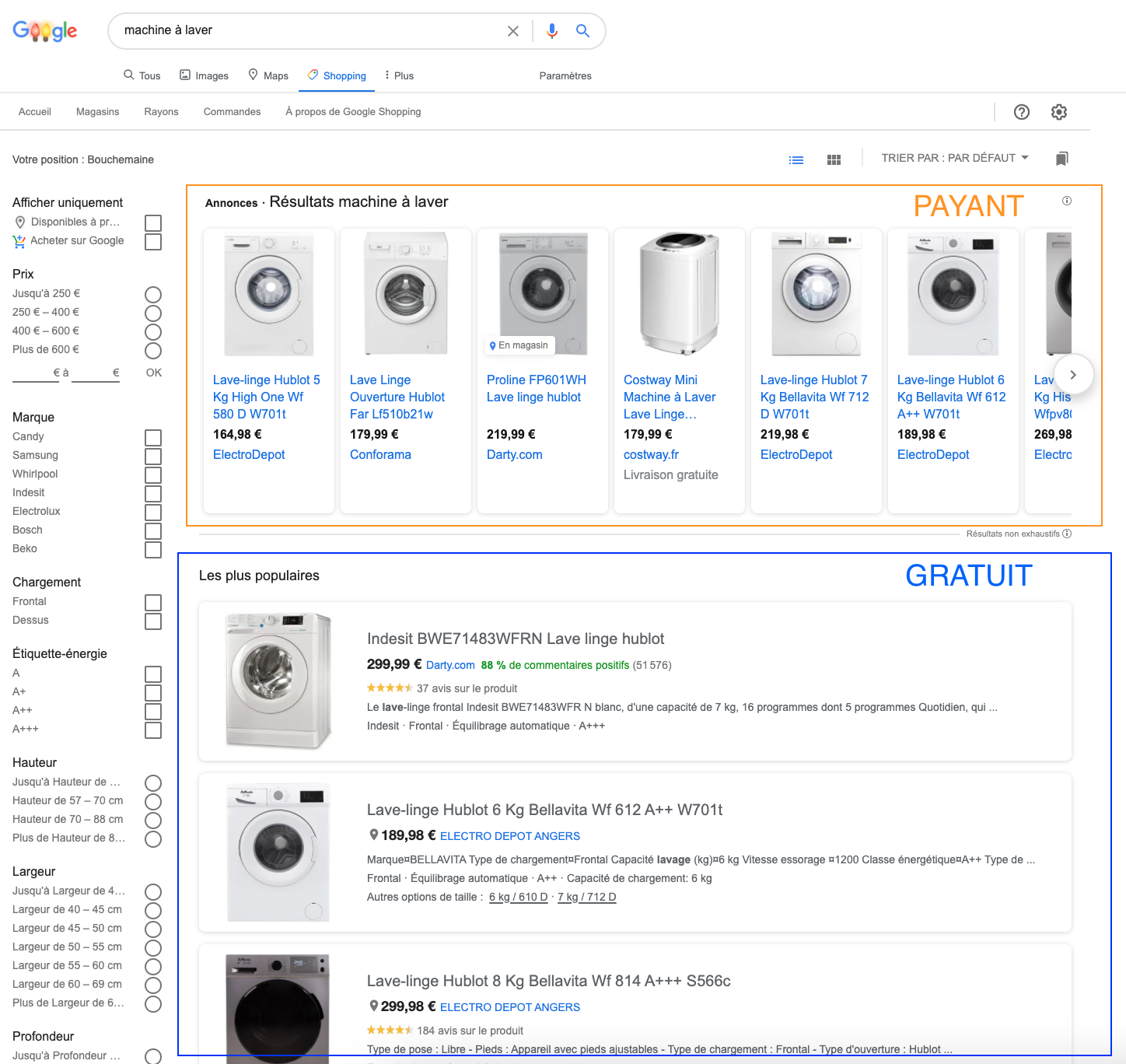
Task: Open Costway Mini Machine à Laver ad
Action: click(x=670, y=397)
